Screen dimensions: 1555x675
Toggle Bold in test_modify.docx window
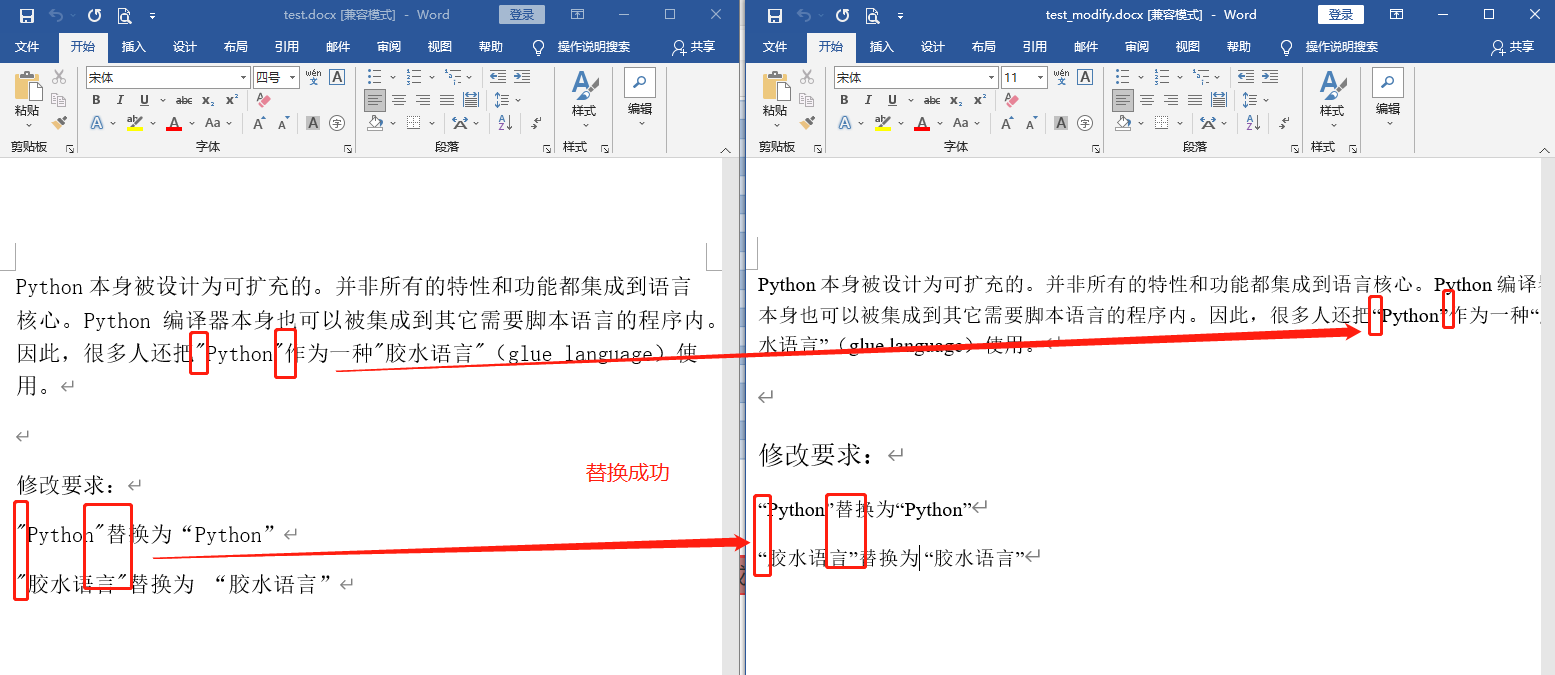(x=844, y=100)
